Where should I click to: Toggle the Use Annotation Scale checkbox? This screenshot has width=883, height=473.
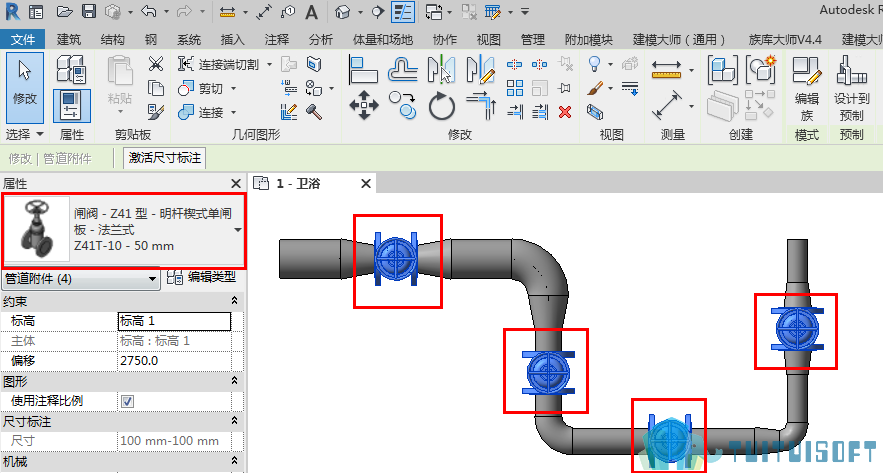pos(127,401)
